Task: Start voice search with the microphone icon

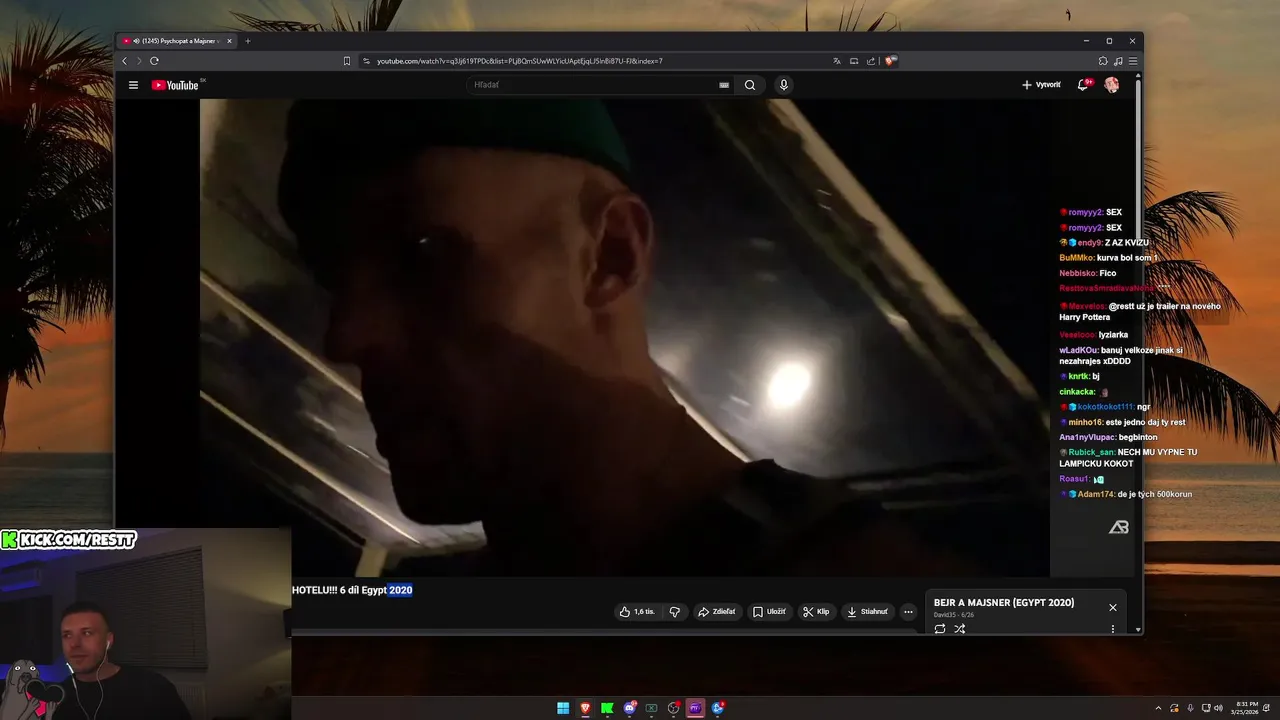Action: 784,85
